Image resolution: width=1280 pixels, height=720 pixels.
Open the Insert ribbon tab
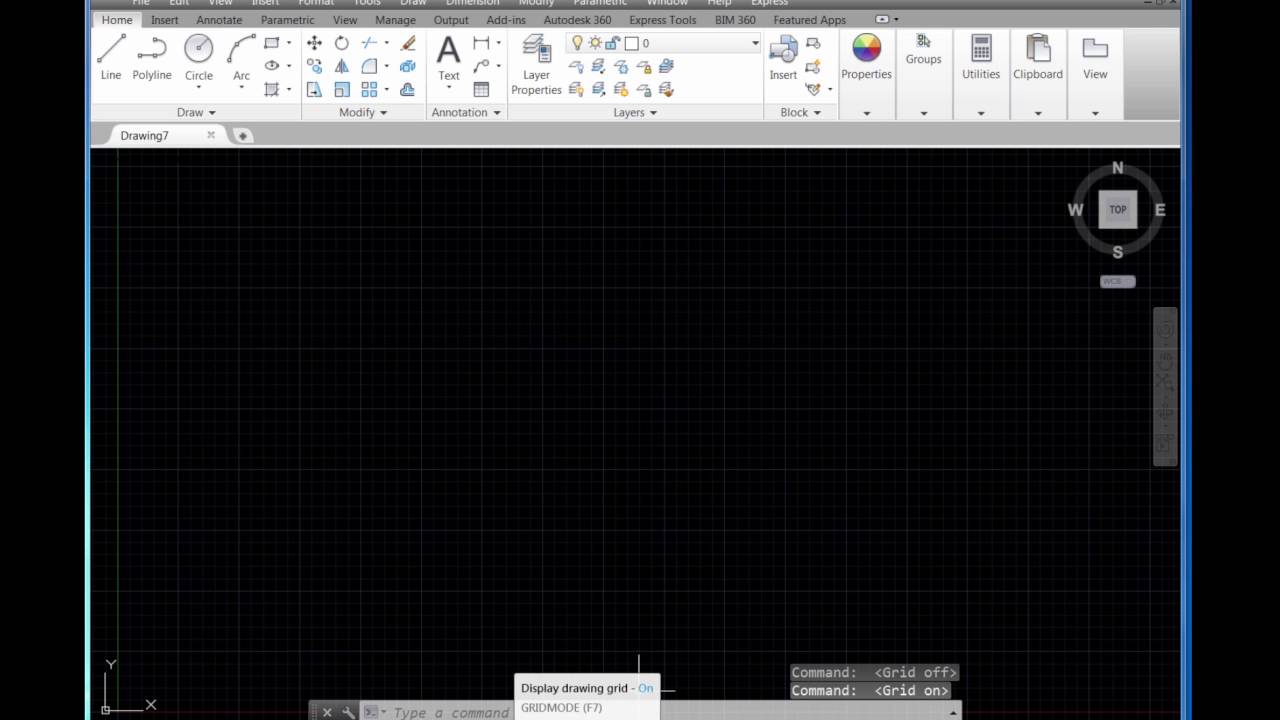tap(165, 20)
